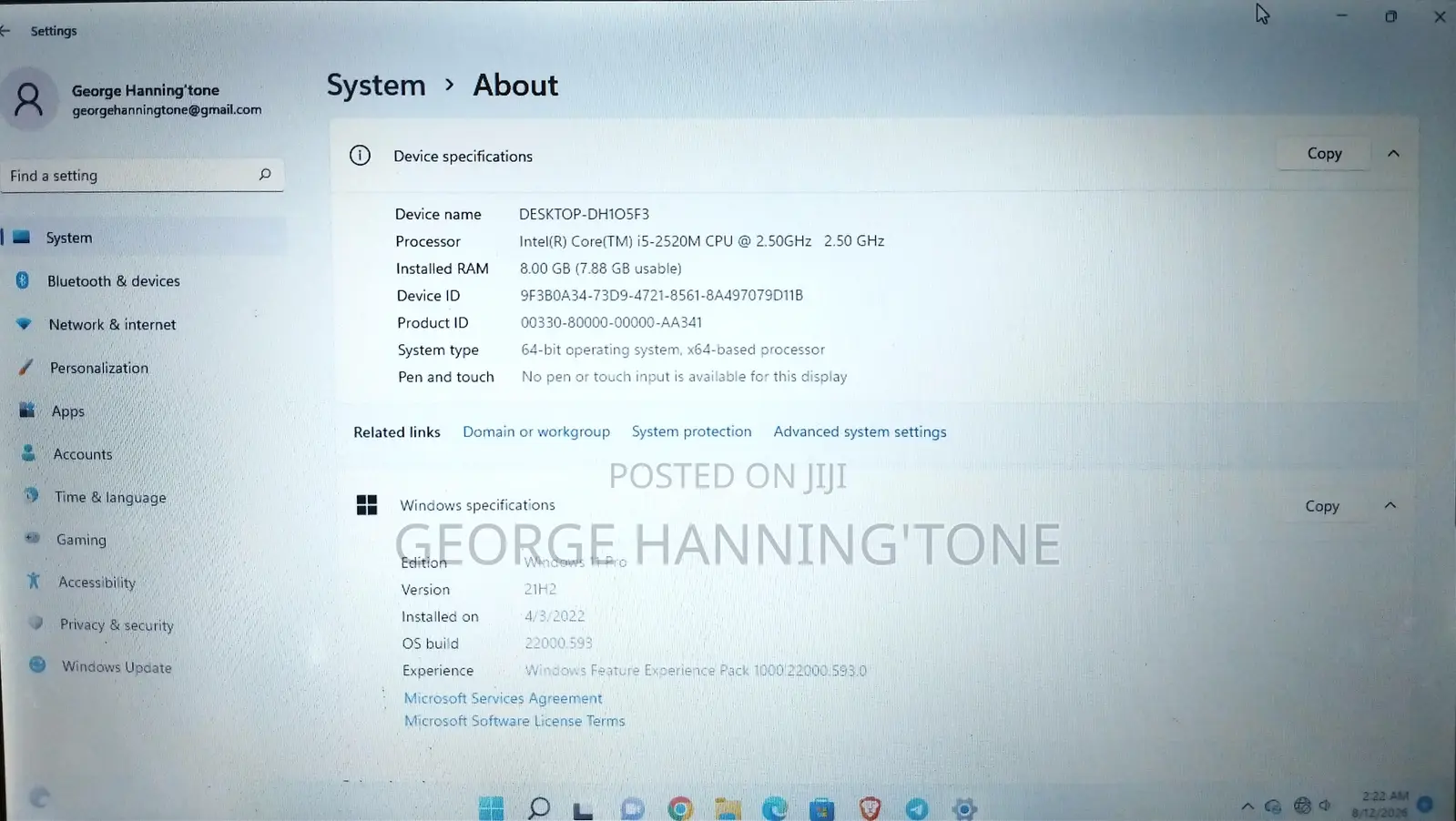Screen dimensions: 1456x821
Task: Click the No pen or touch input text
Action: click(x=684, y=377)
